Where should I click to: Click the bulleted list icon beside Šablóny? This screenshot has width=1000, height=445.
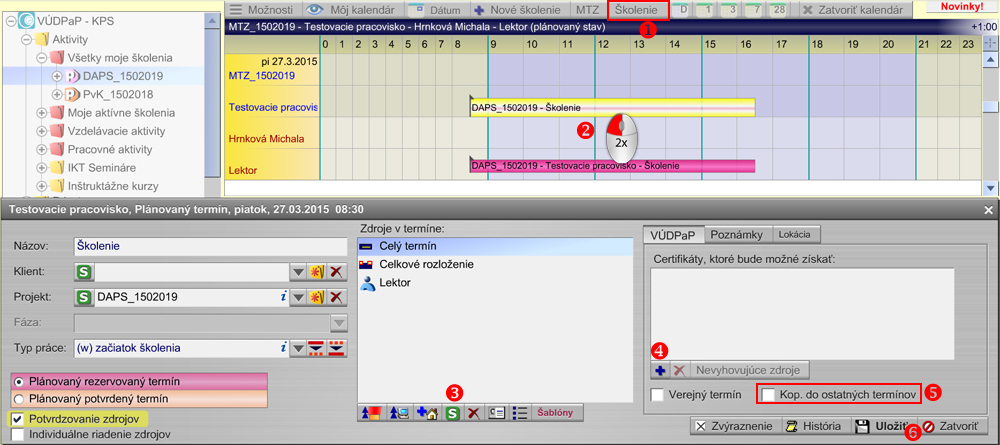click(x=520, y=412)
